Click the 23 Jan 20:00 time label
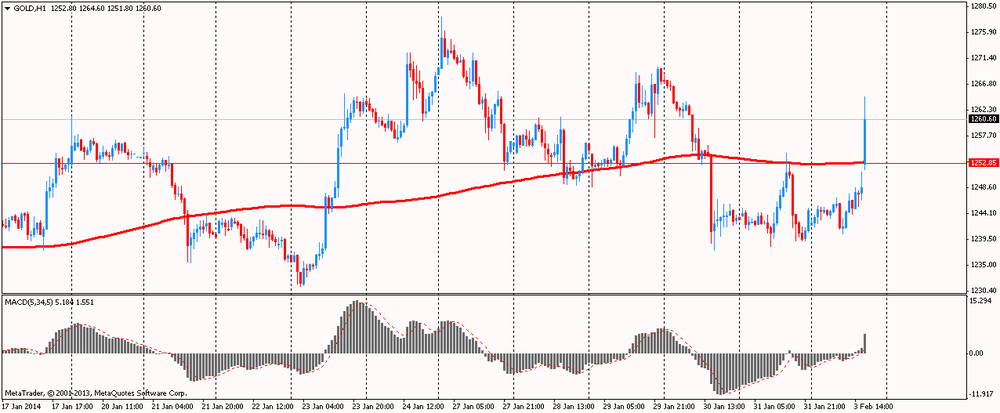1000x413 pixels. (371, 406)
